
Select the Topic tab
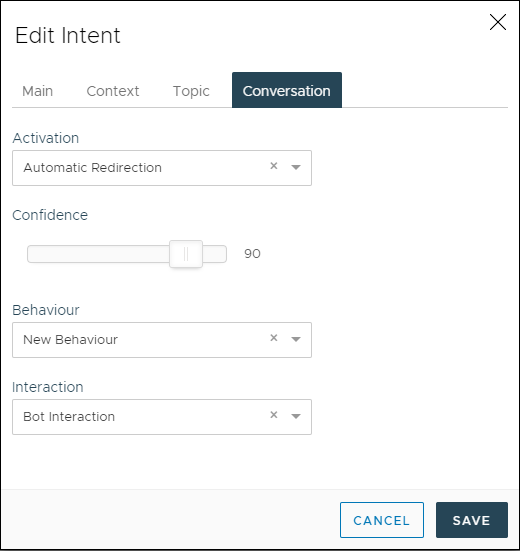click(x=191, y=91)
